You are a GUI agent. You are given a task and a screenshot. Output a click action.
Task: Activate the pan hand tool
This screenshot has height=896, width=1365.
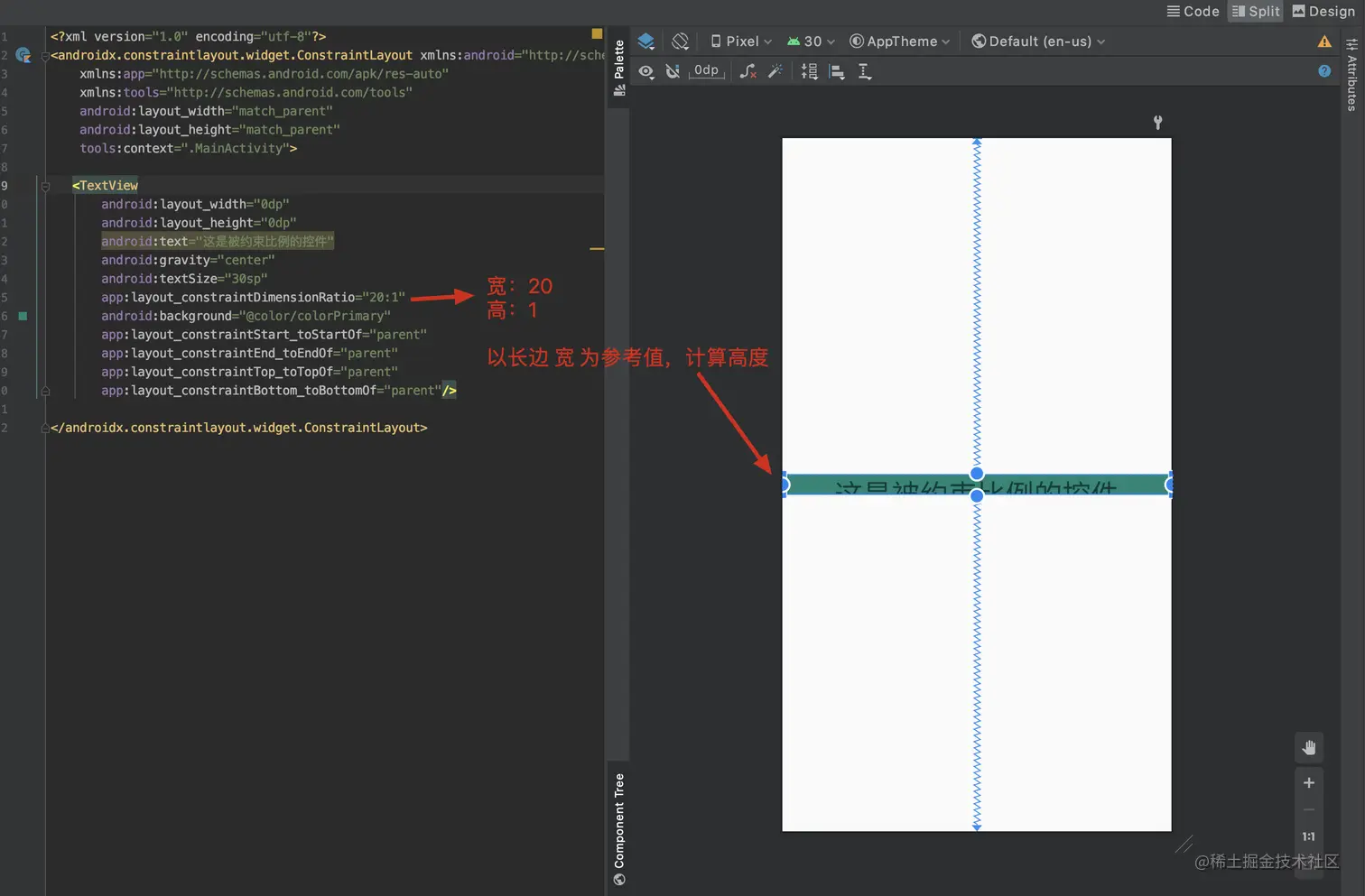point(1309,747)
